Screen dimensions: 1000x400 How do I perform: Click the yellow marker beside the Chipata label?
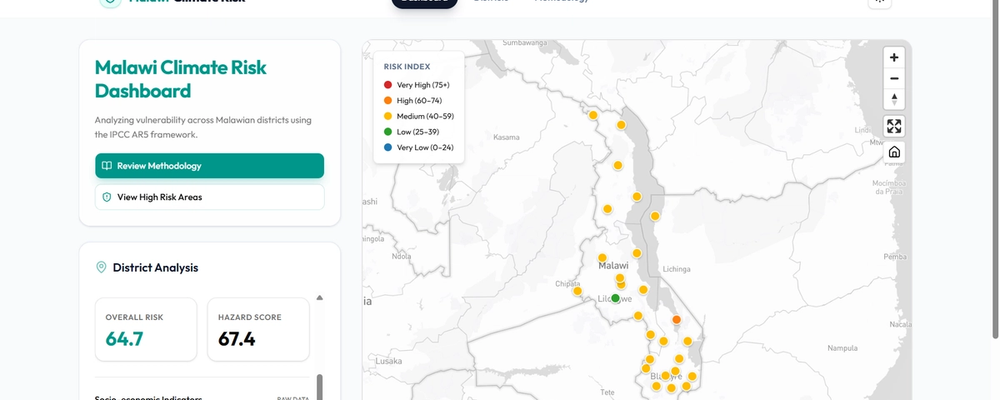(577, 291)
